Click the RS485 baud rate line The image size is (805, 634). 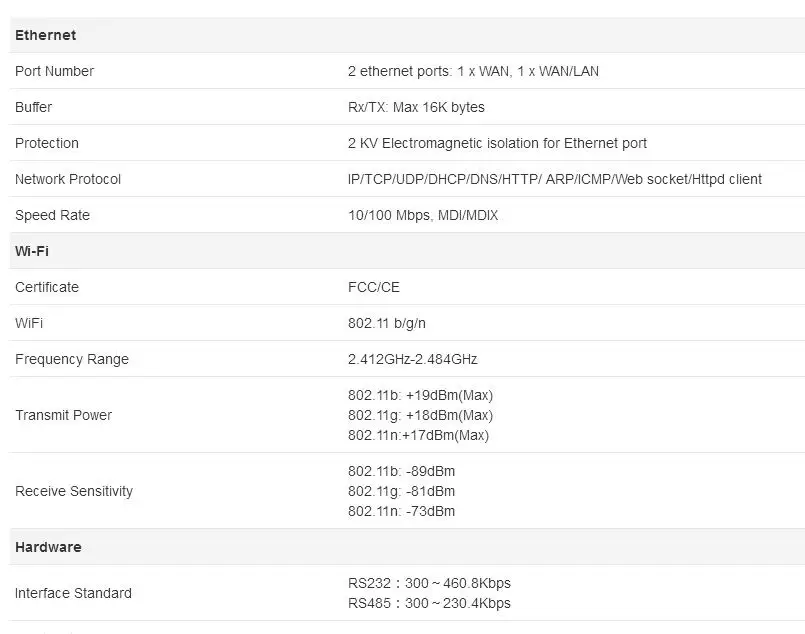429,603
